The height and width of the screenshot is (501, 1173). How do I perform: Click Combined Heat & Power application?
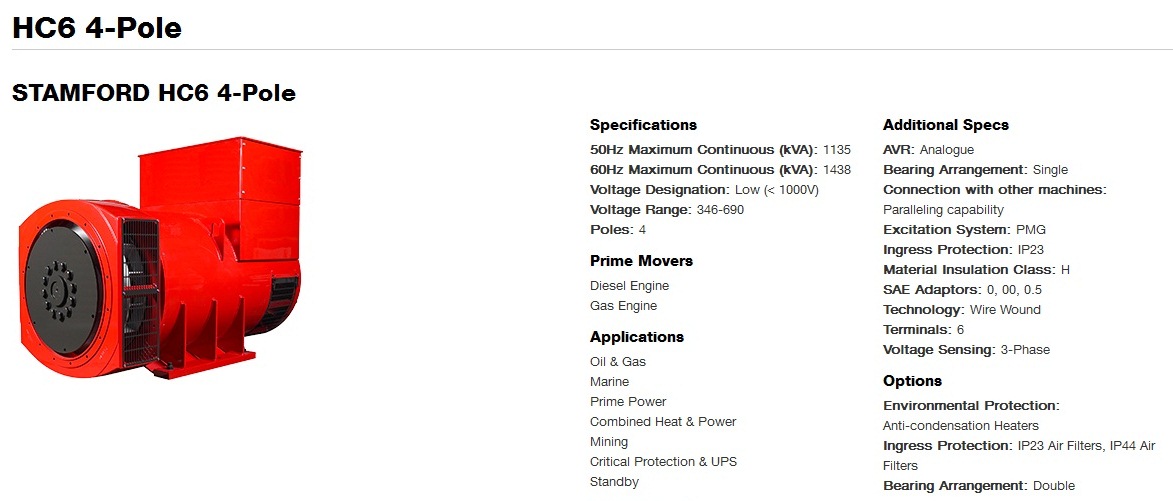pos(663,422)
